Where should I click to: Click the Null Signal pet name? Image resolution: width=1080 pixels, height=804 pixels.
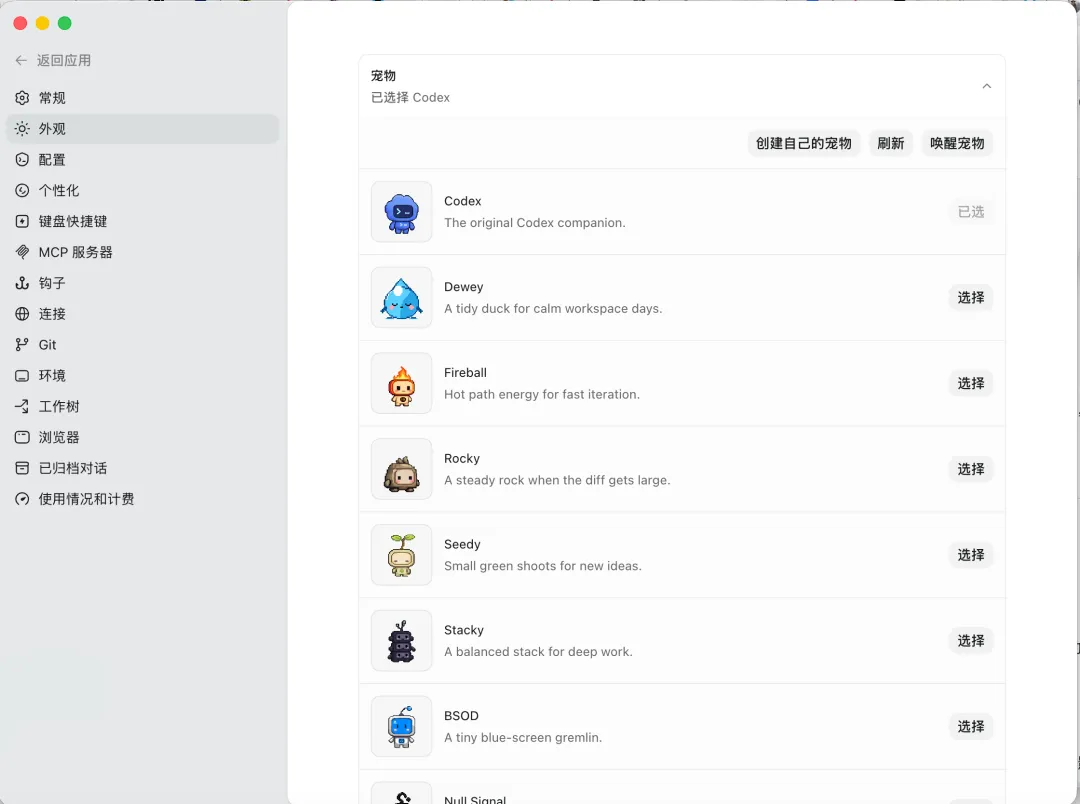click(x=475, y=799)
